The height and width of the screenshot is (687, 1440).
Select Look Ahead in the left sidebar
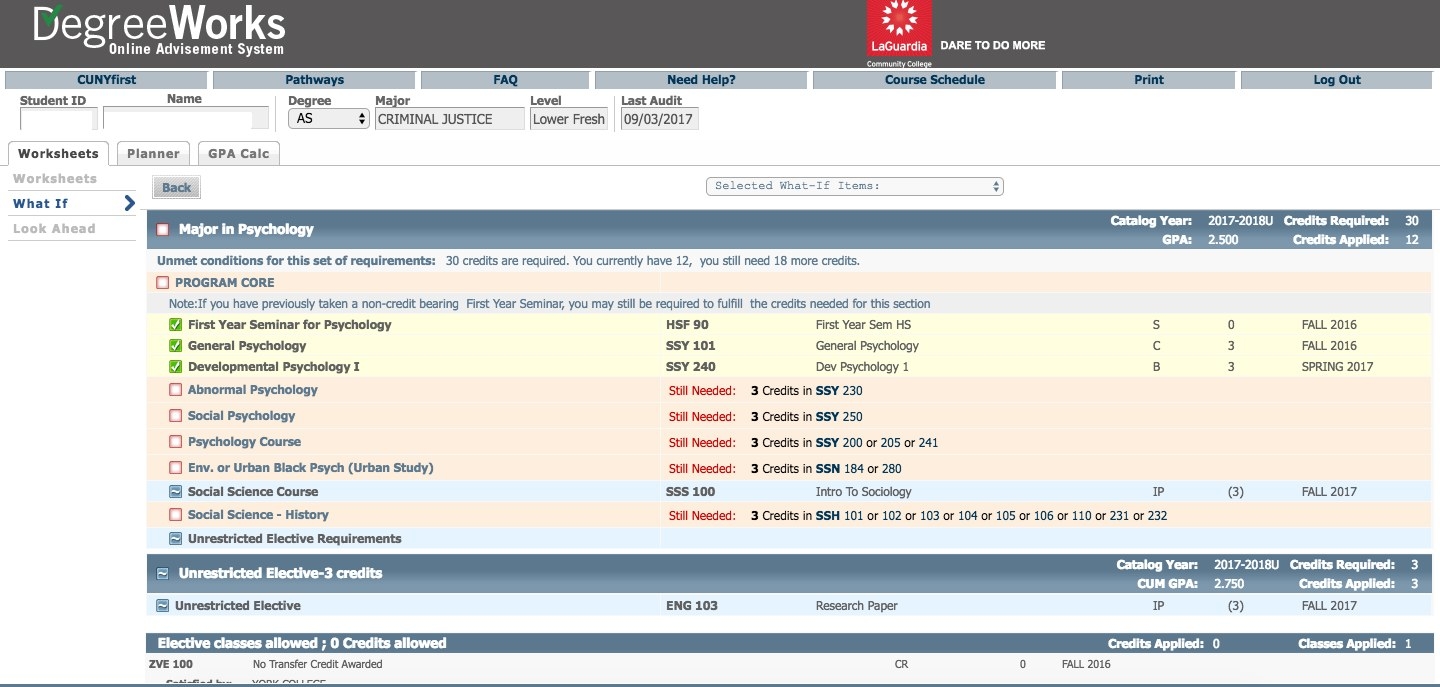[54, 229]
